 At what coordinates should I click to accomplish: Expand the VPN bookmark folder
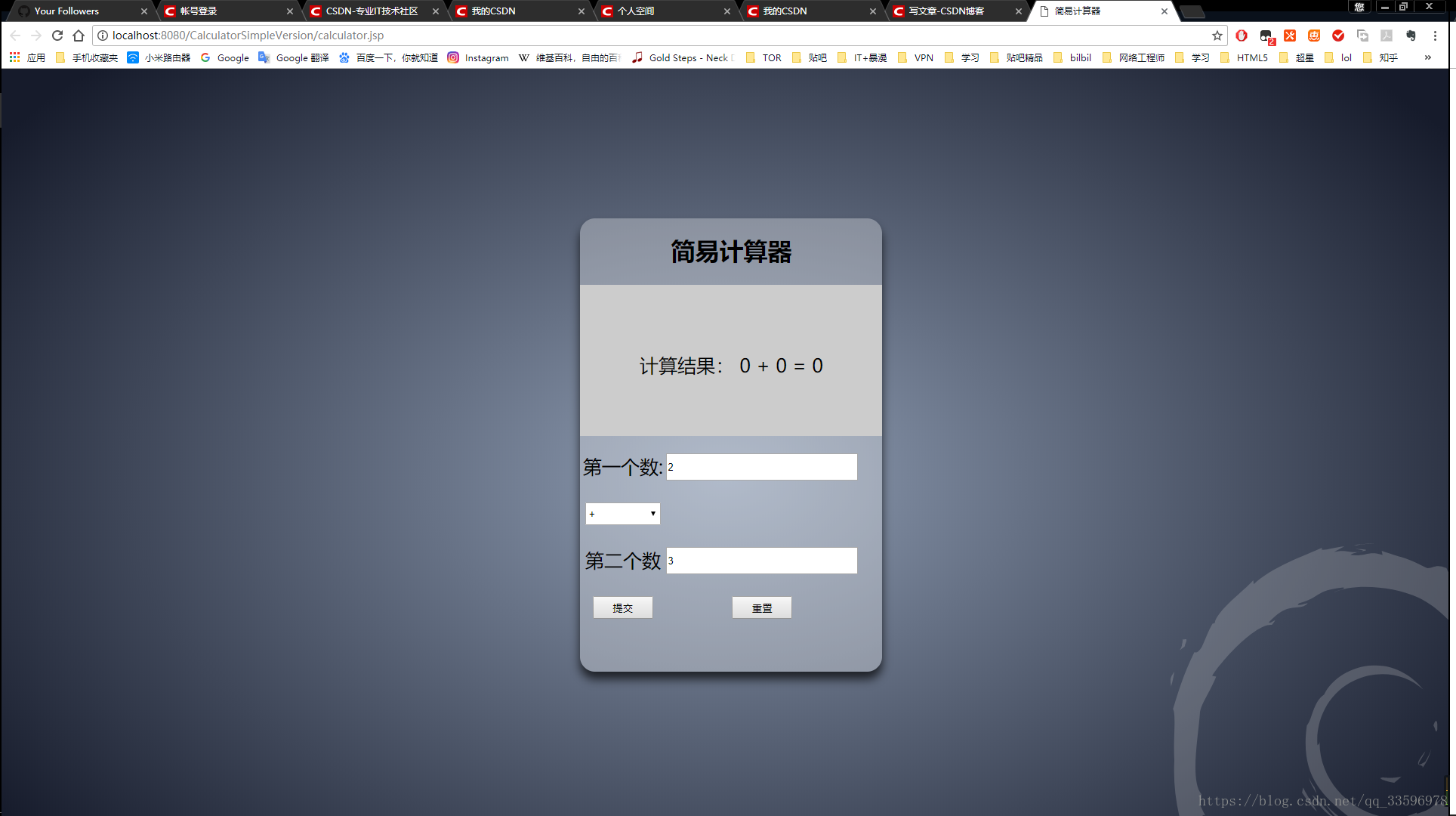coord(916,57)
